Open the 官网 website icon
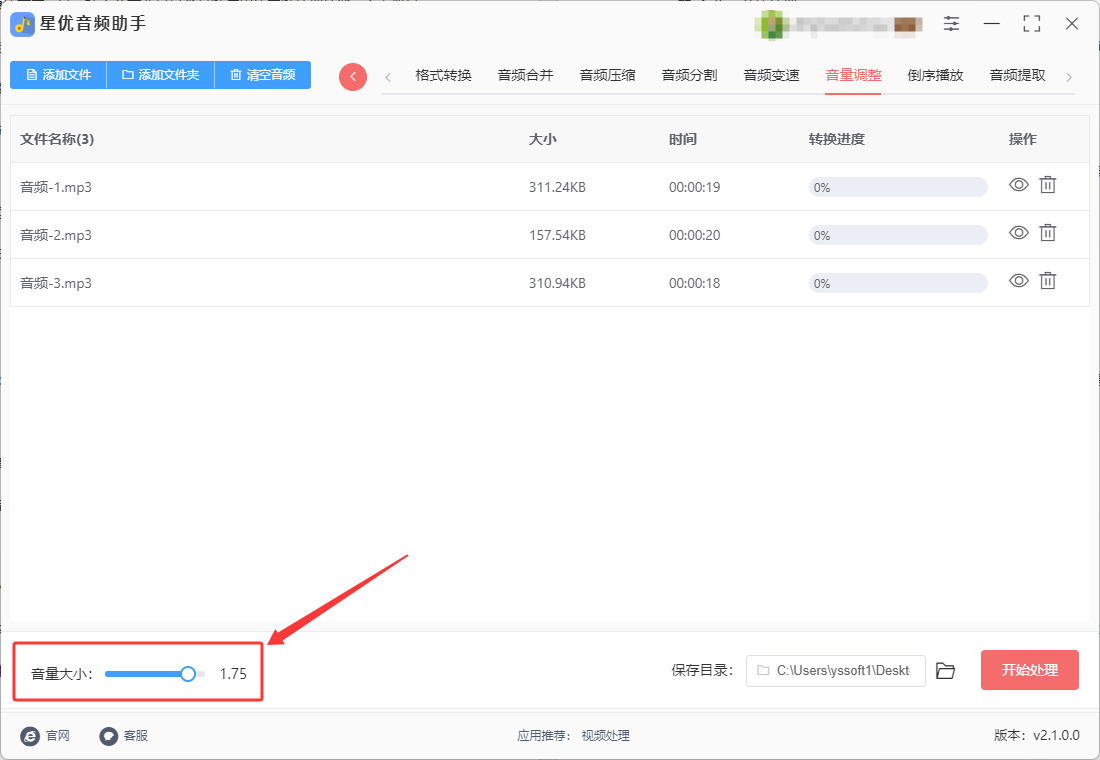1100x760 pixels. (30, 735)
